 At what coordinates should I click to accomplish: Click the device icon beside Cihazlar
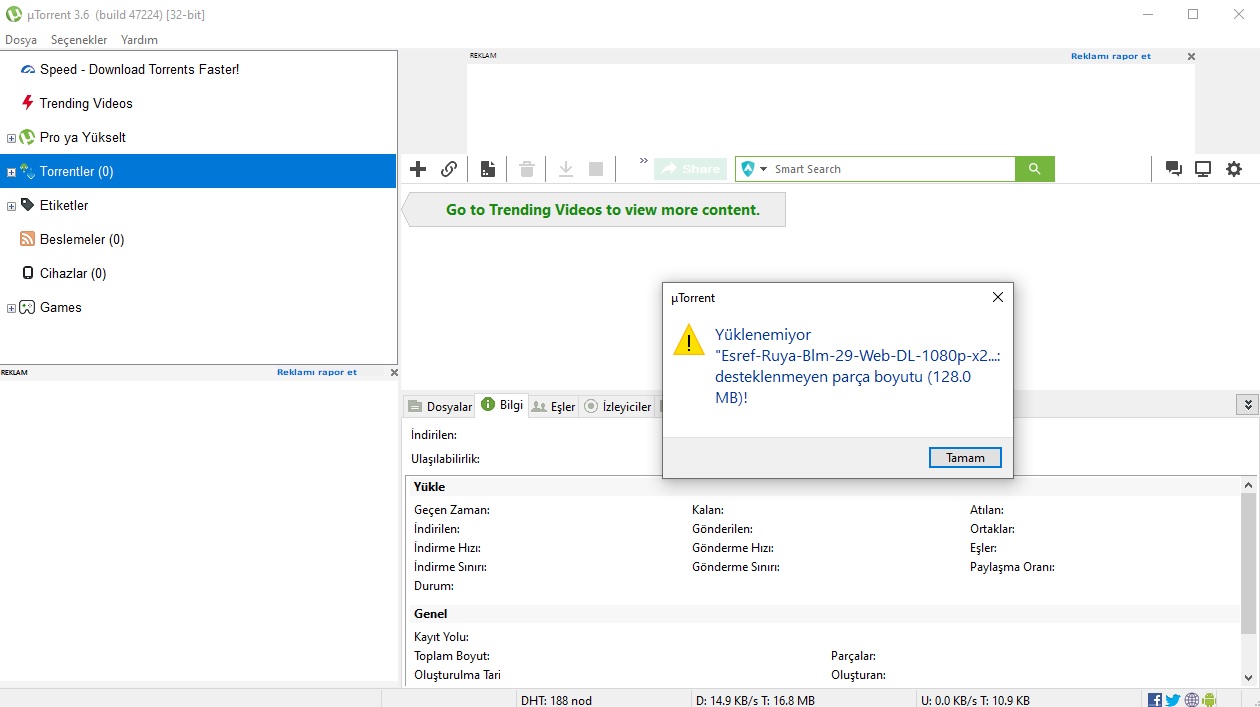(28, 273)
